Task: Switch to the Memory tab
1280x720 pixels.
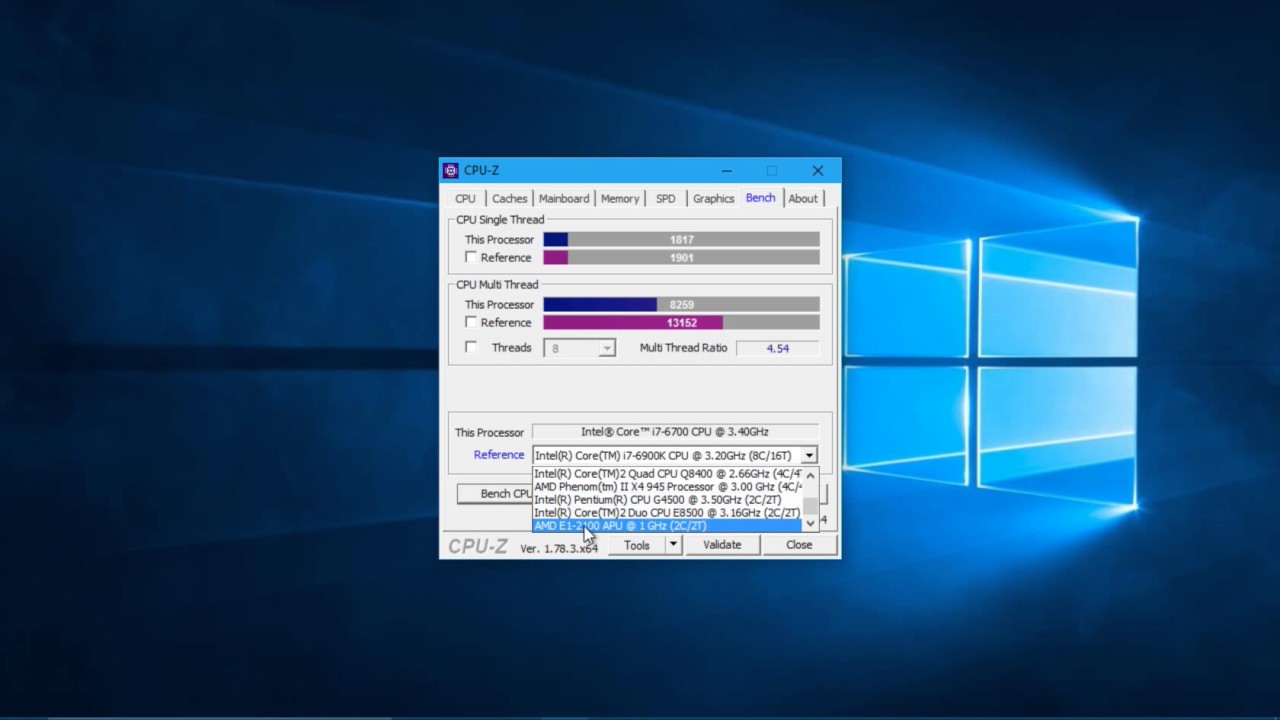Action: [x=620, y=199]
